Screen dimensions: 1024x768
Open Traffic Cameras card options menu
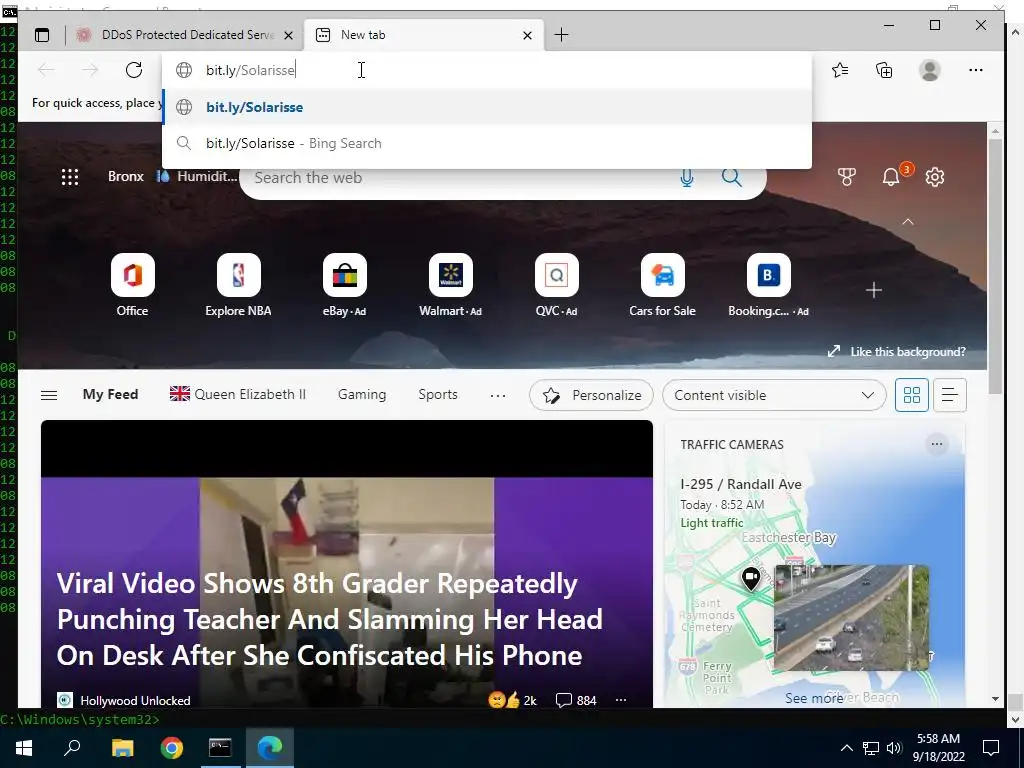[936, 444]
